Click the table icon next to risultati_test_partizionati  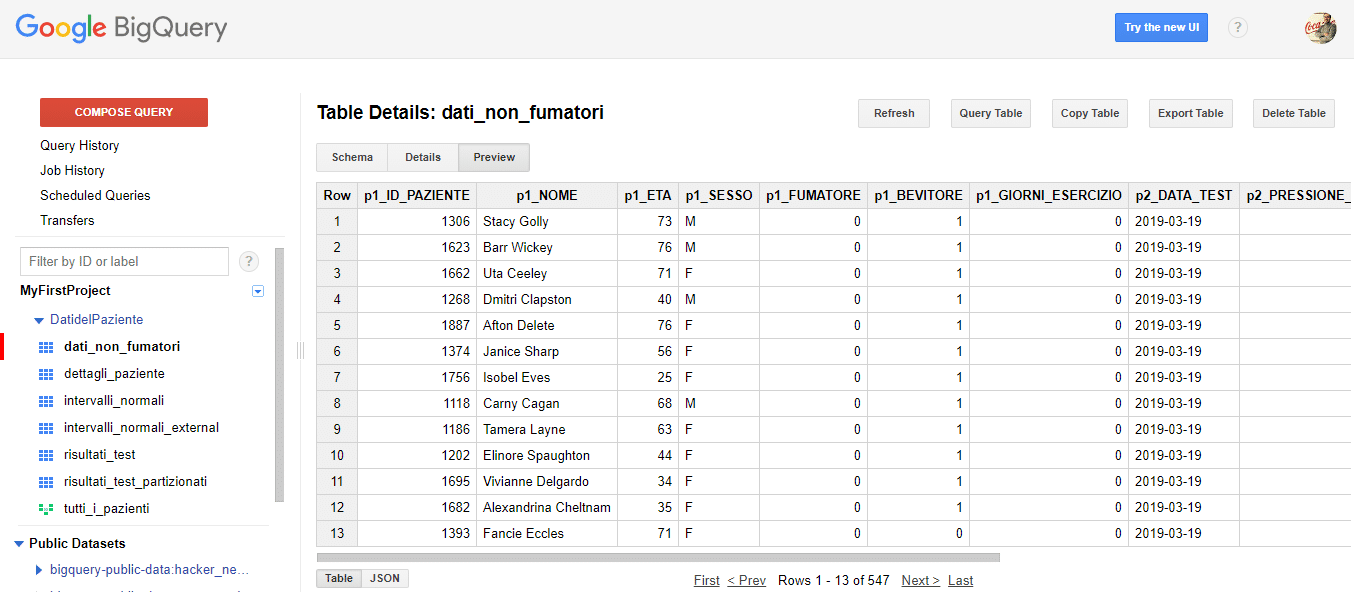tap(45, 482)
